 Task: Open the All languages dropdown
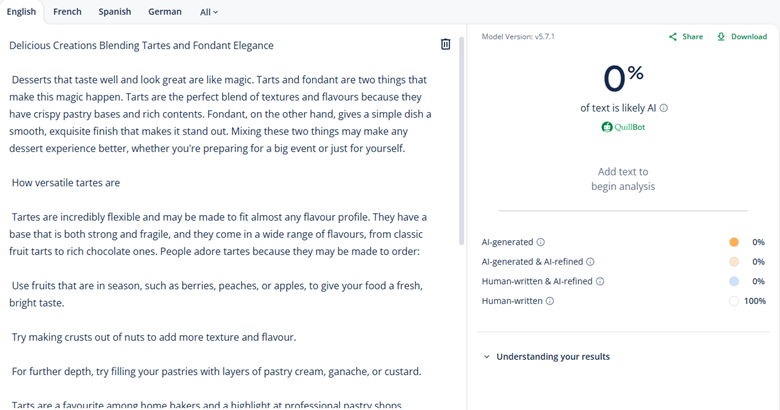209,12
